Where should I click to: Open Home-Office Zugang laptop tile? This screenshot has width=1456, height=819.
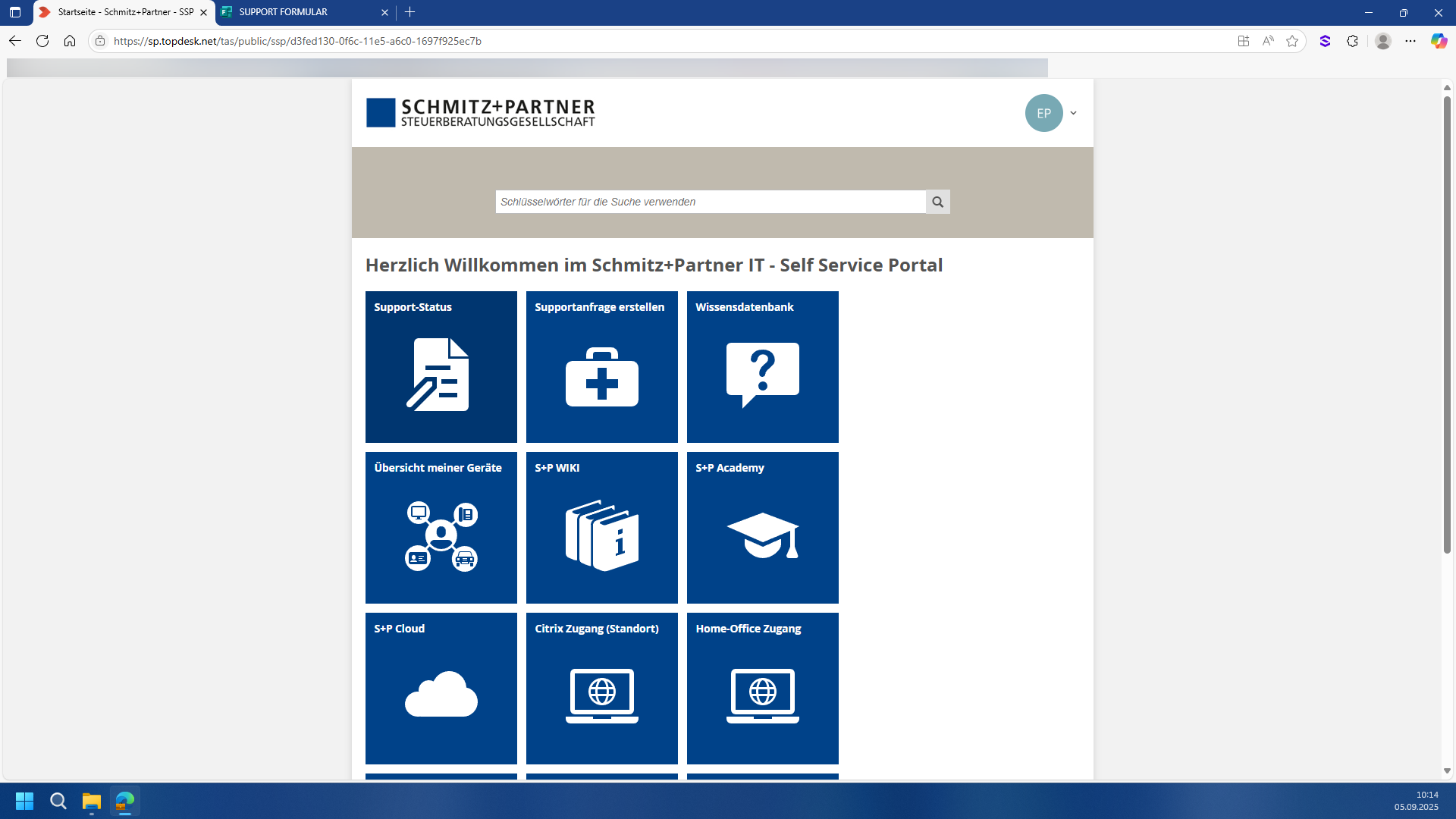[x=762, y=689]
